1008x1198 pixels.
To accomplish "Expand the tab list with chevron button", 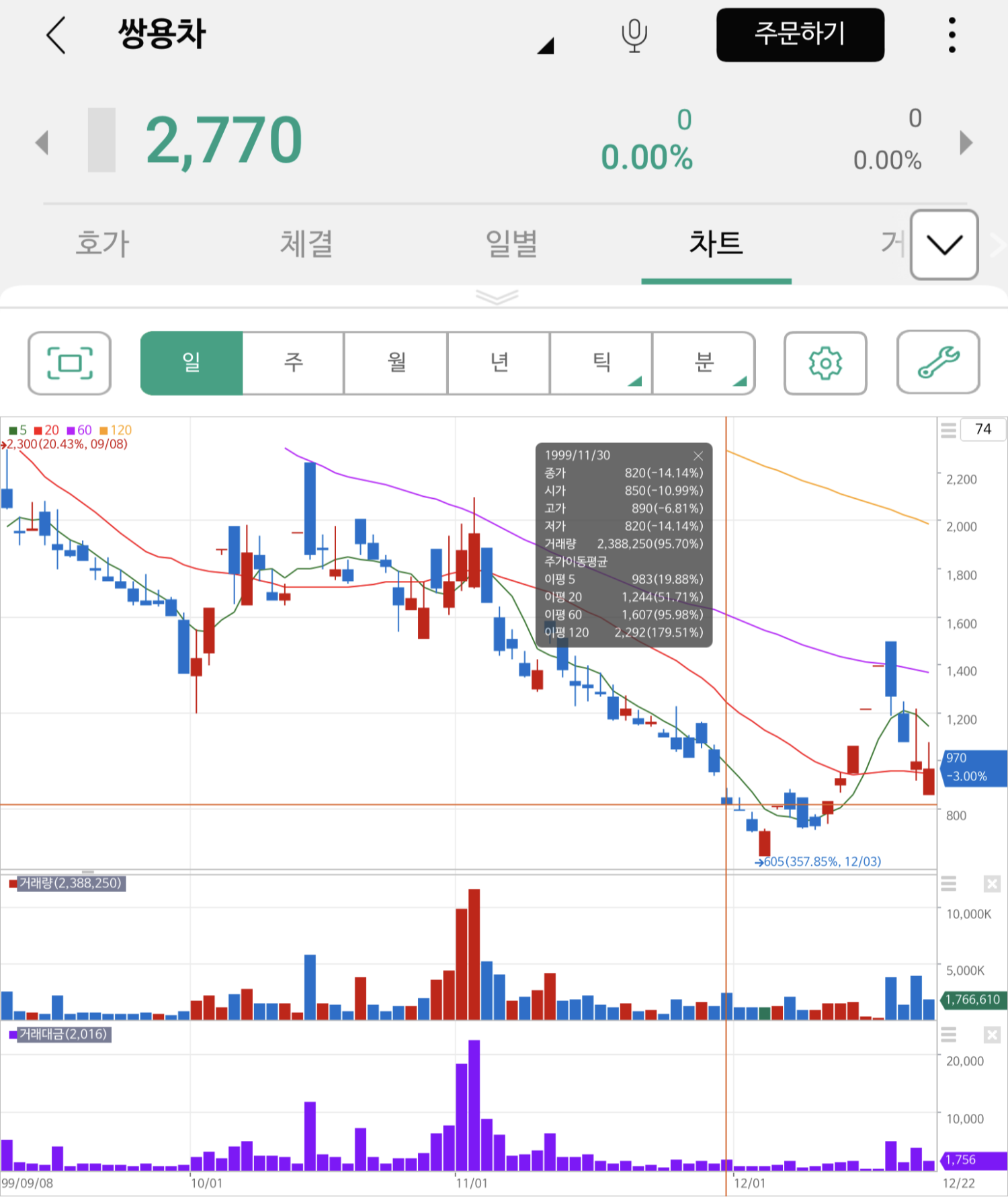I will 944,245.
